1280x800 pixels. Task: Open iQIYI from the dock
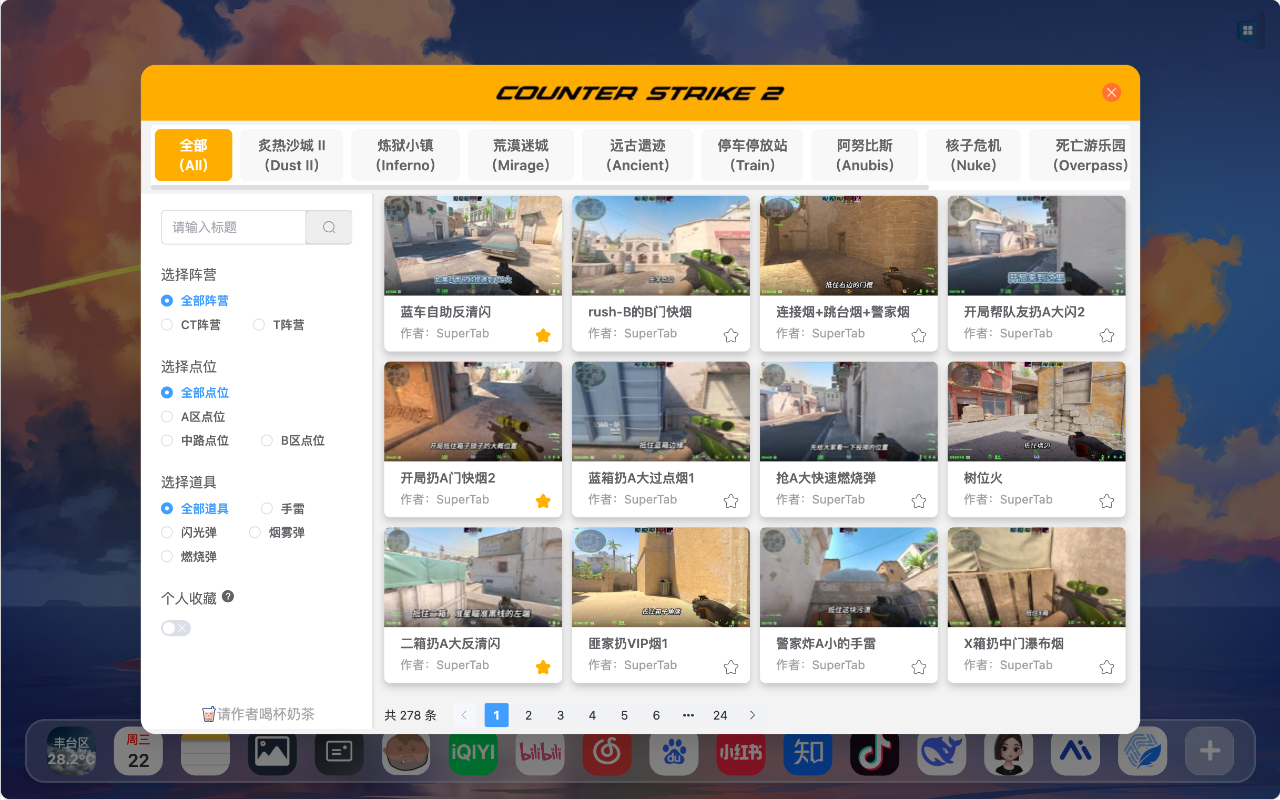[473, 751]
